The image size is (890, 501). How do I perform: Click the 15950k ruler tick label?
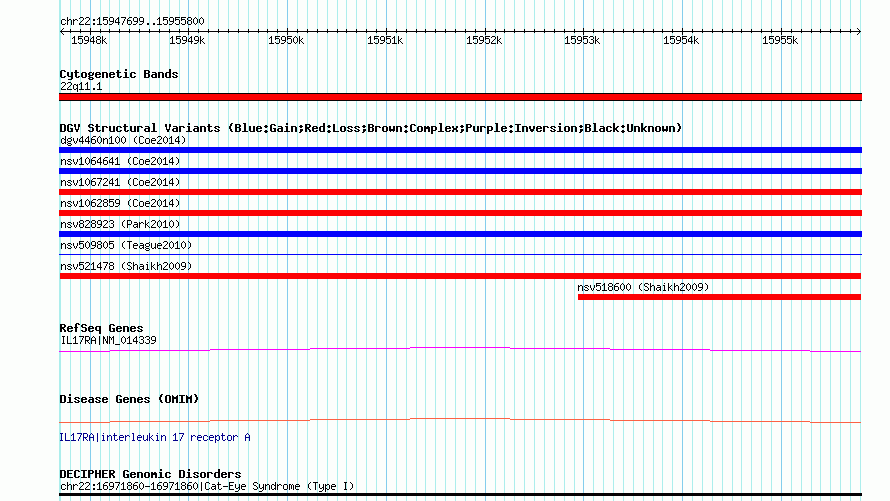(286, 40)
